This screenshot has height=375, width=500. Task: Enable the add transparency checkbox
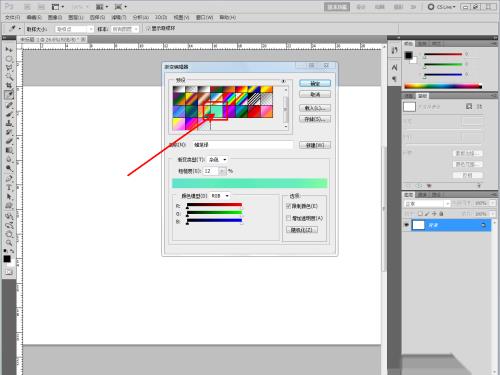coord(289,218)
